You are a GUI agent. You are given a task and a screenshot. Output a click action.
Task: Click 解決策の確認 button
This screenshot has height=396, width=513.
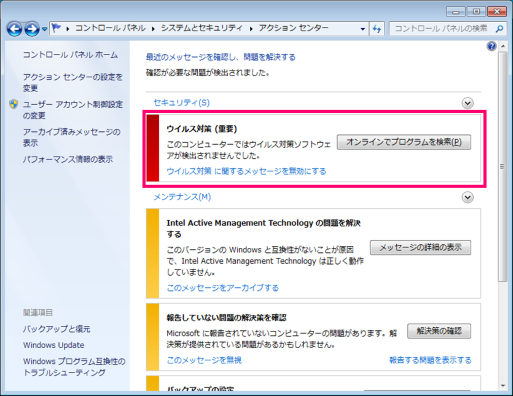click(439, 331)
